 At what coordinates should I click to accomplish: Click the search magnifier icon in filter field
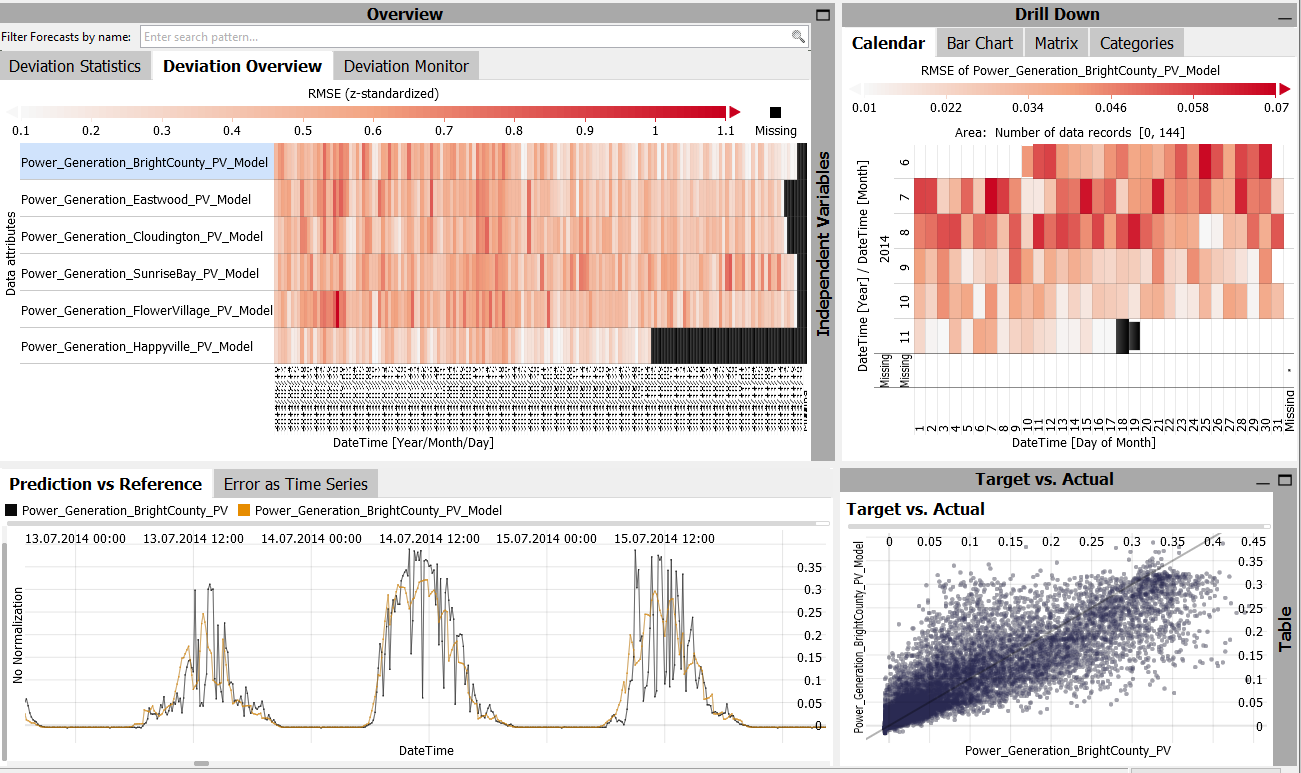[797, 37]
